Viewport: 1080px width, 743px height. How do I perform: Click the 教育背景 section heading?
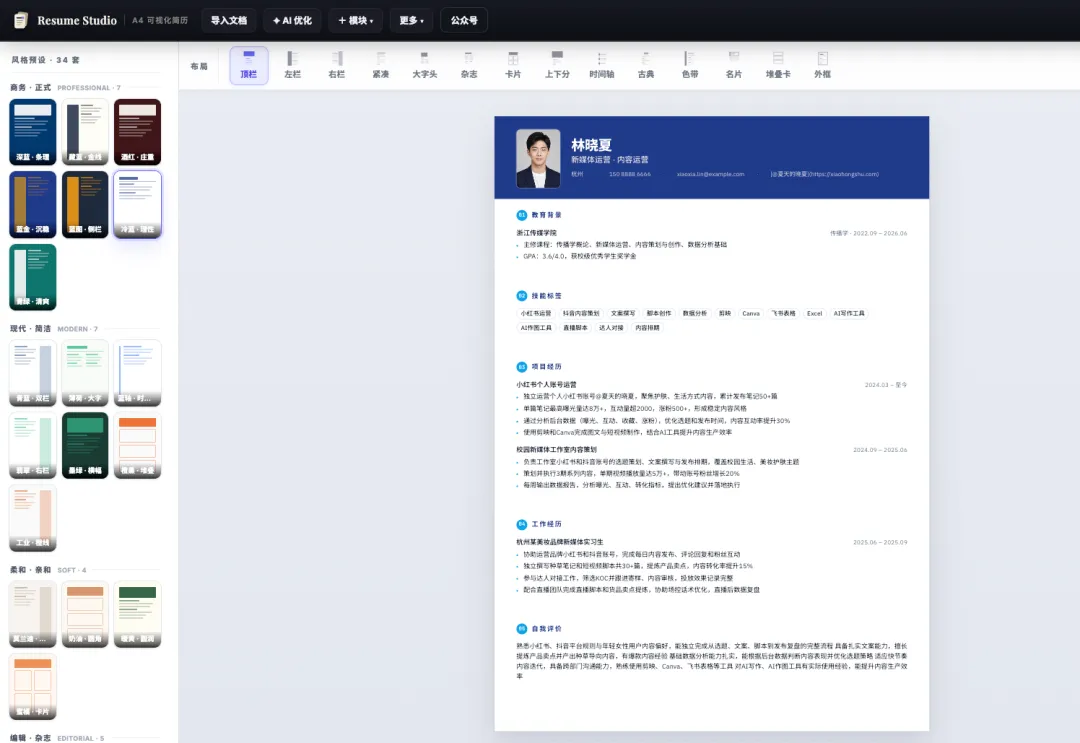[x=546, y=215]
